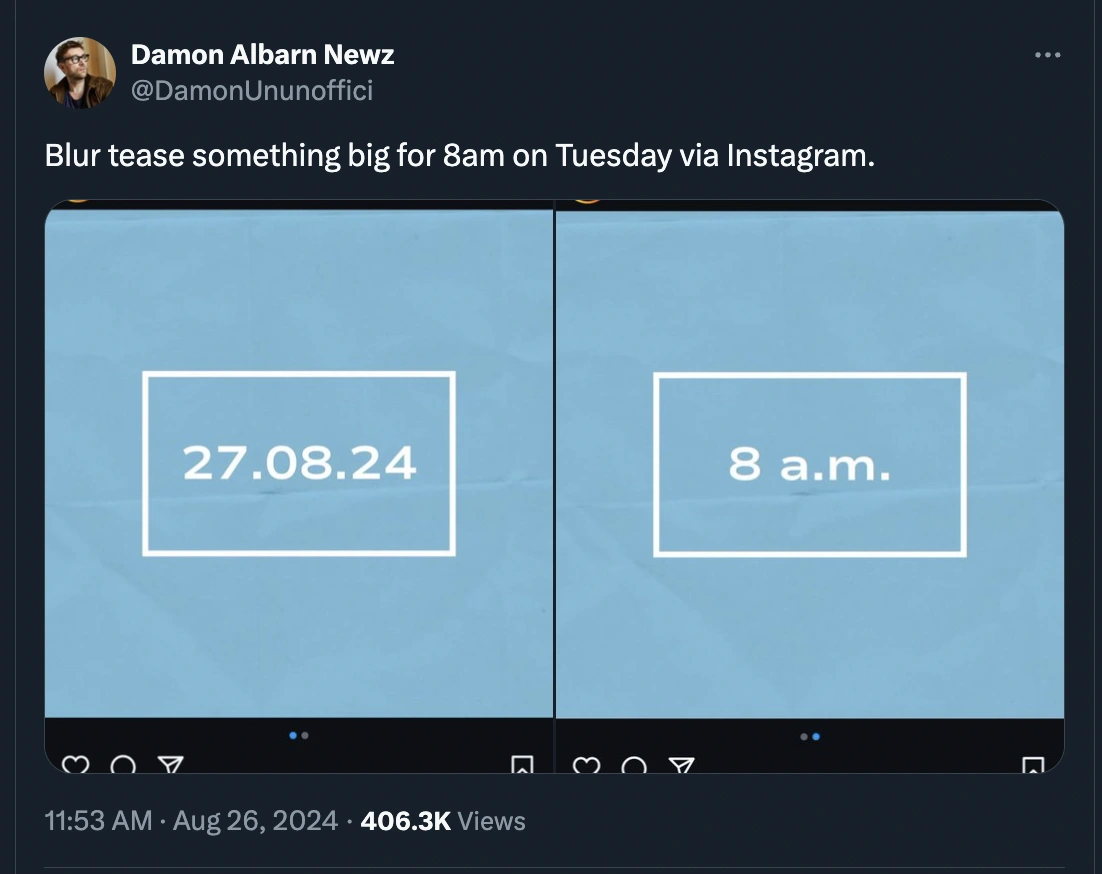Open the tweet's more options menu
The height and width of the screenshot is (874, 1102).
click(x=1047, y=55)
